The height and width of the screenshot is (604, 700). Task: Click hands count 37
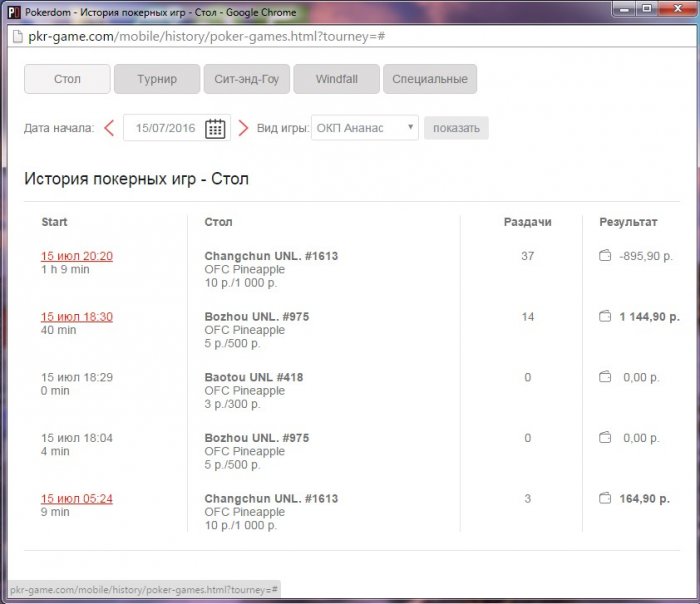[528, 256]
